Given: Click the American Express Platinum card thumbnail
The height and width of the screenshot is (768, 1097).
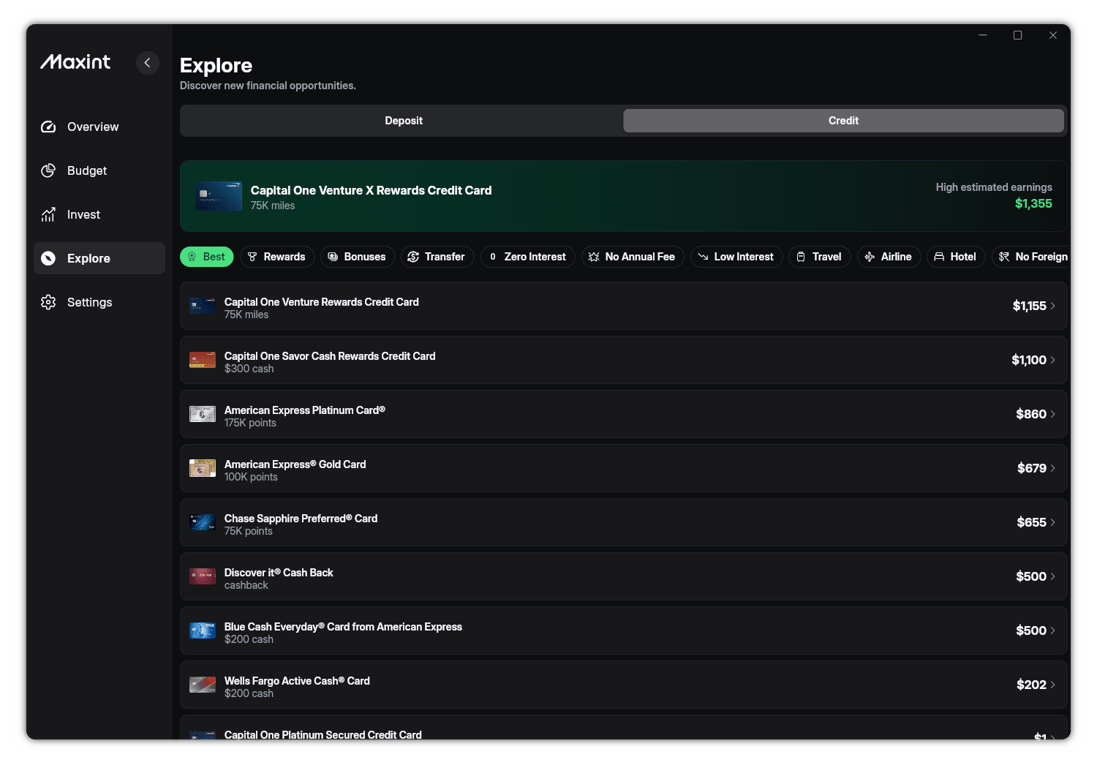Looking at the screenshot, I should (x=202, y=414).
